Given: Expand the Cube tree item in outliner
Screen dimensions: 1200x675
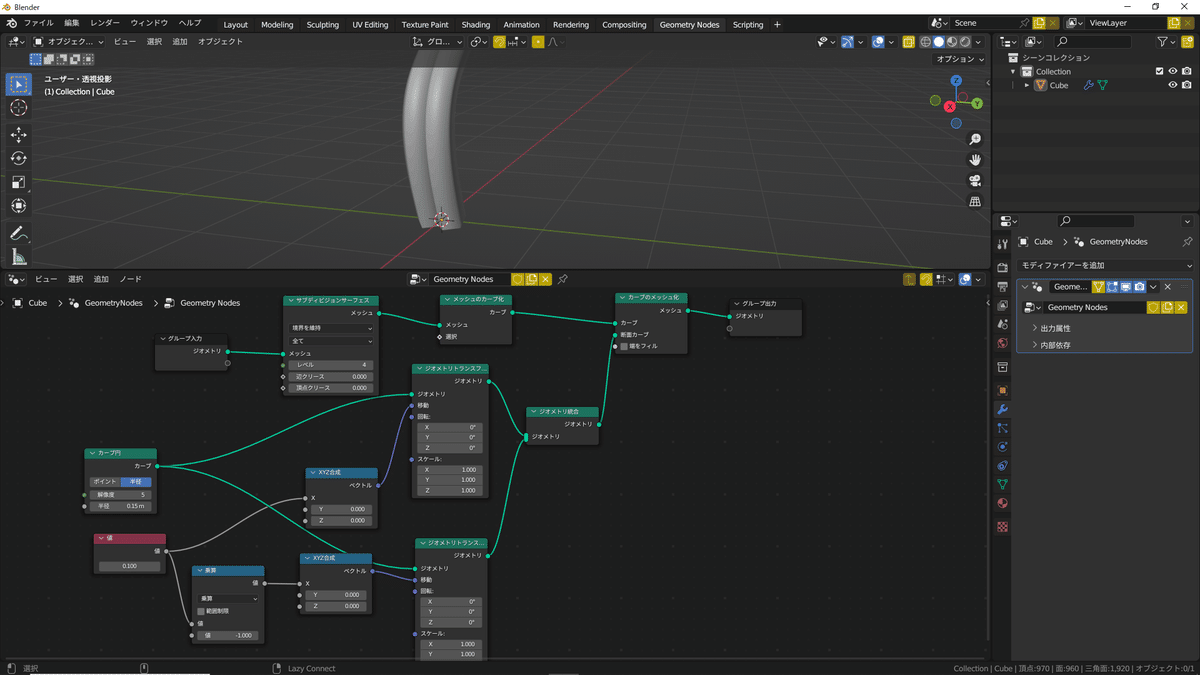Looking at the screenshot, I should tap(1027, 85).
